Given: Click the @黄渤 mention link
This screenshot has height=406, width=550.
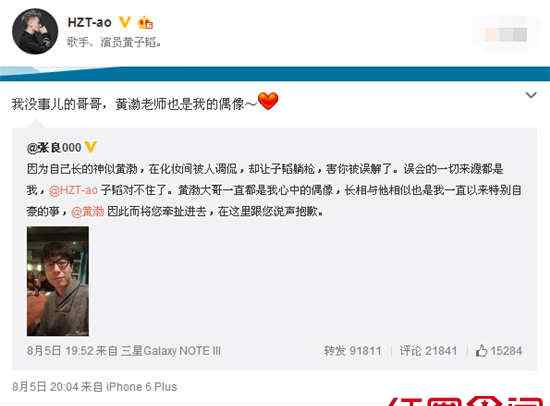Looking at the screenshot, I should [88, 211].
